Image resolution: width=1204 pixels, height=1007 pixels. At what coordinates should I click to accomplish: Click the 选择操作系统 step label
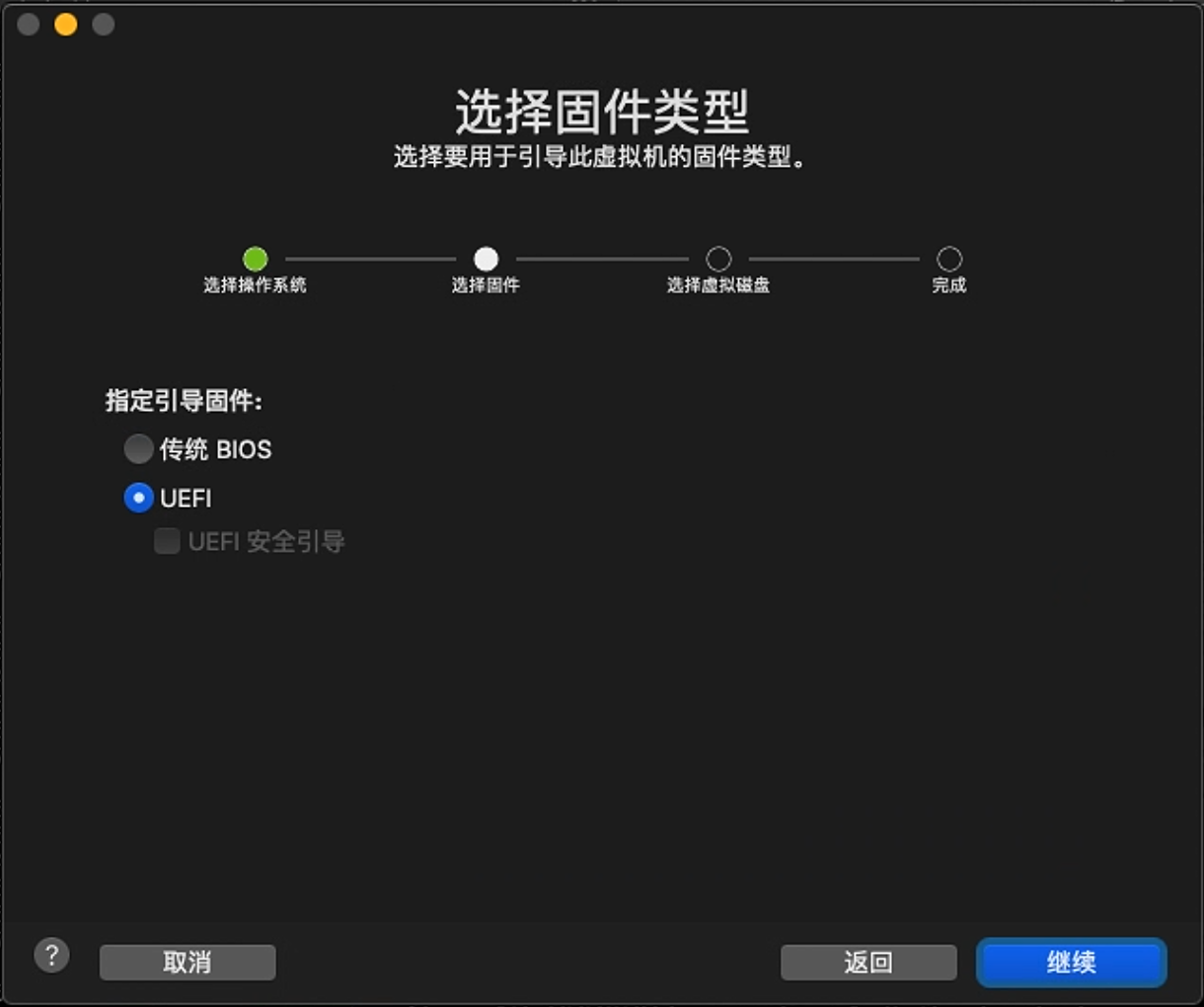coord(256,285)
